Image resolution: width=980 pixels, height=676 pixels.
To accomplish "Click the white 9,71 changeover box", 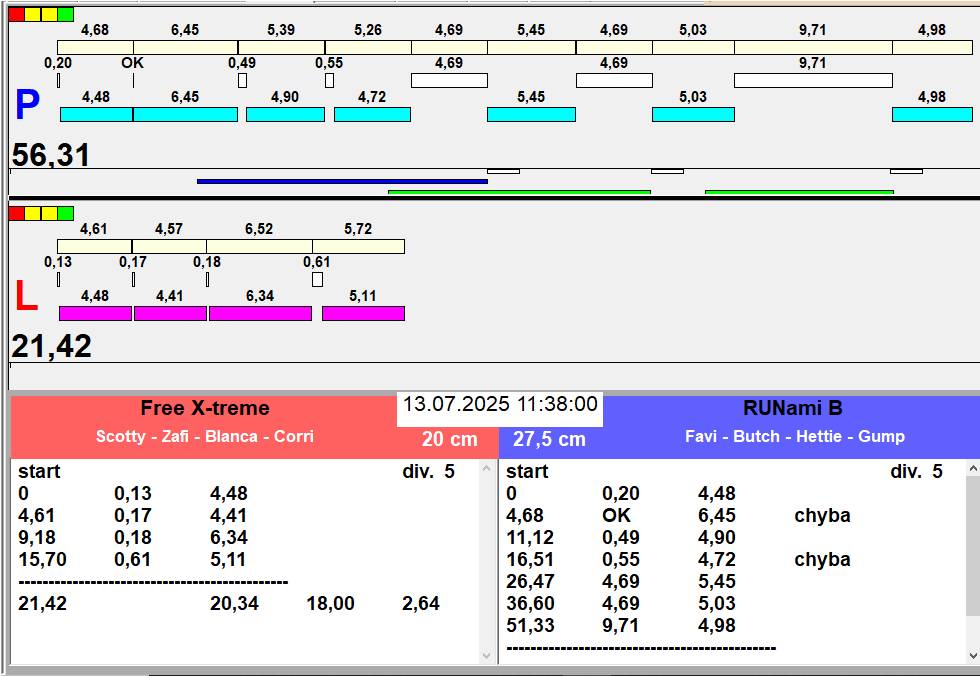I will point(813,80).
